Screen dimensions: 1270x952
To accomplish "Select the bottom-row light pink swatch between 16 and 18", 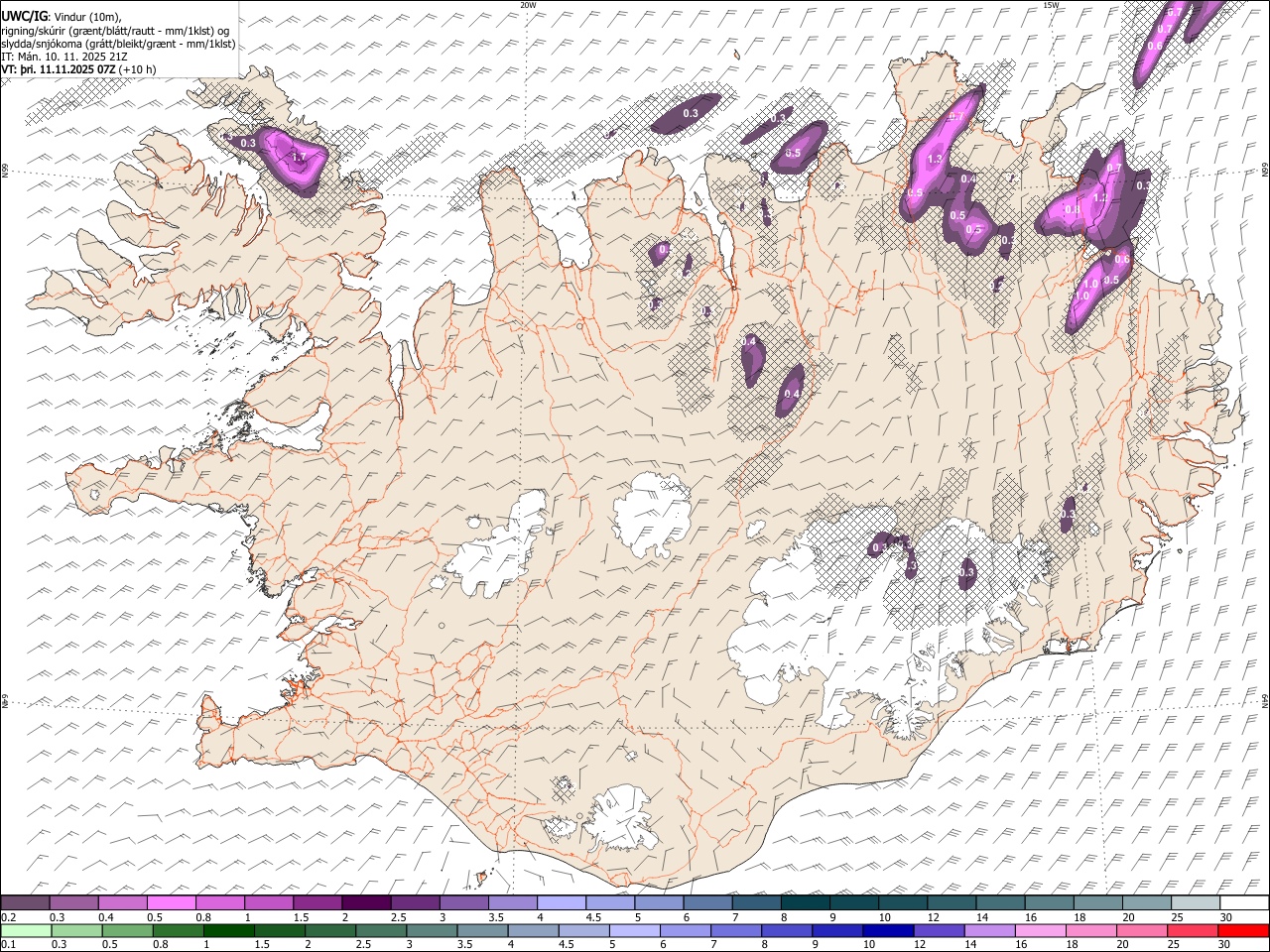I will click(1041, 930).
